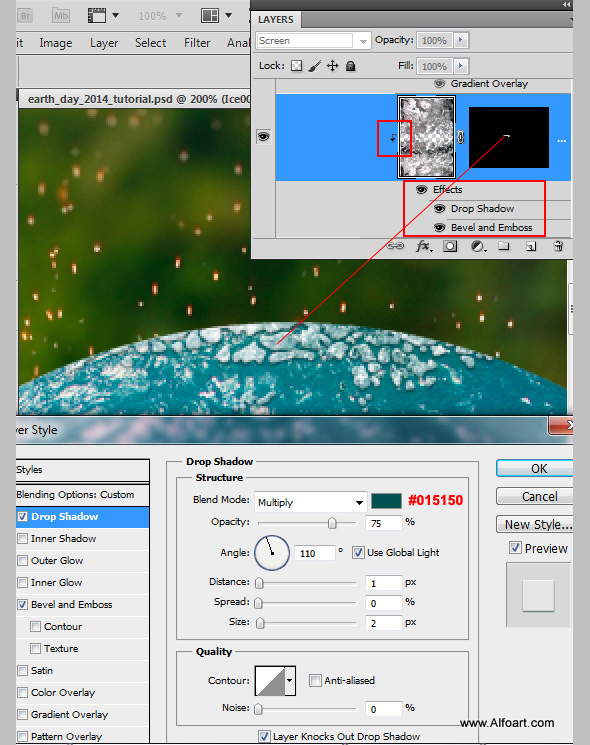Uncheck the Drop Shadow style checkbox
This screenshot has height=745, width=590.
coord(22,516)
